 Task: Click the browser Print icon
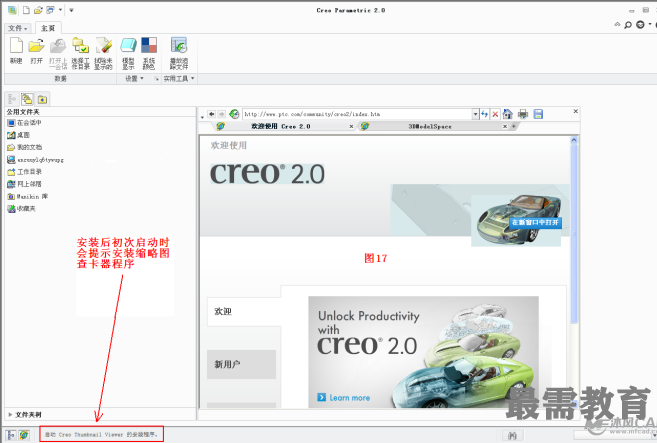[523, 114]
